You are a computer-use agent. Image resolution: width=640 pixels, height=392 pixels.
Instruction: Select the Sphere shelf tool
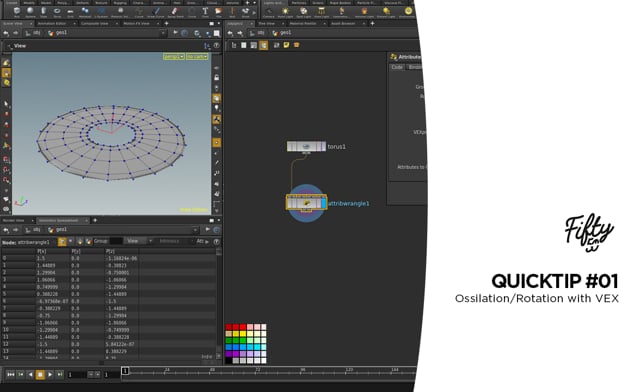point(30,11)
